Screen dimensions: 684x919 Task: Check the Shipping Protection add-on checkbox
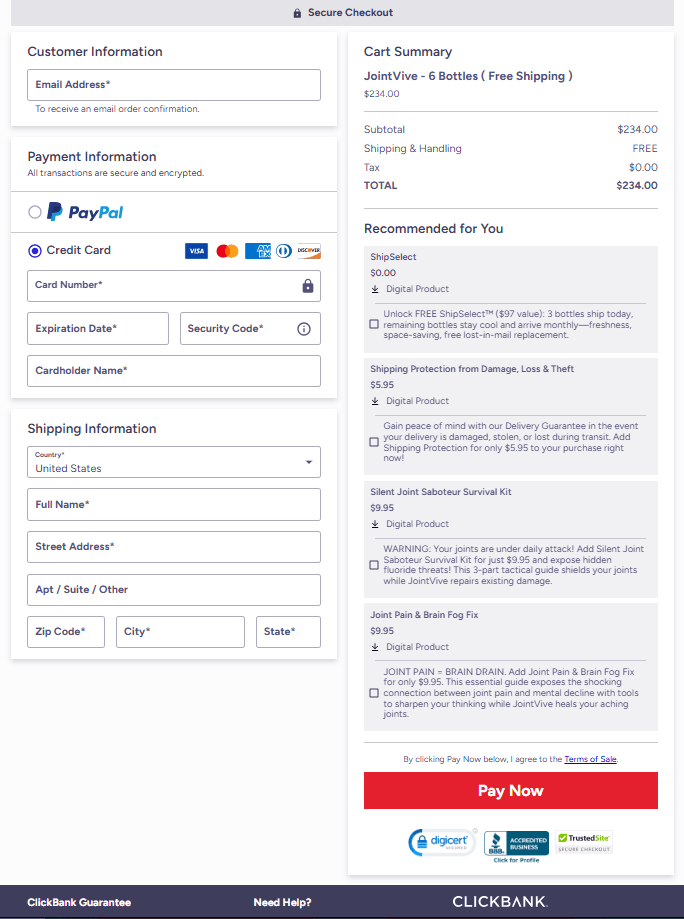(374, 440)
